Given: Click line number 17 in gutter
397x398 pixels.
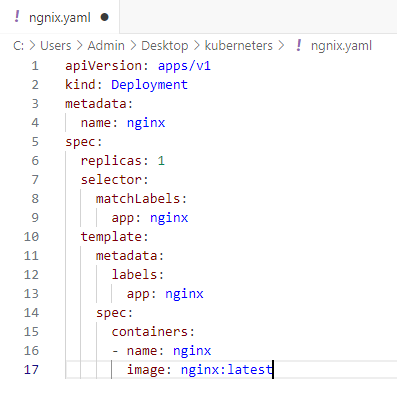Looking at the screenshot, I should pos(31,370).
